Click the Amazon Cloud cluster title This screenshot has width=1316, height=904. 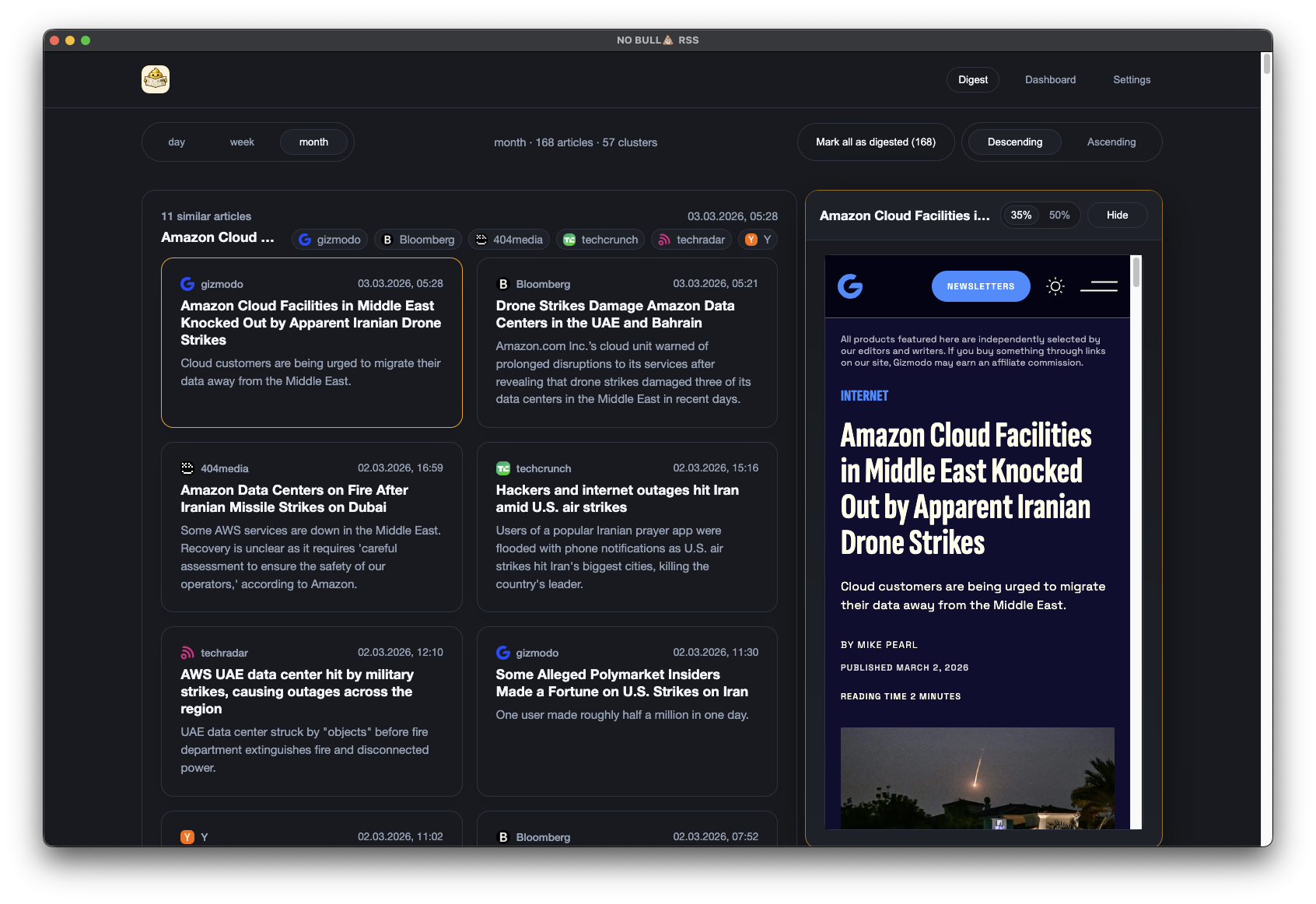[x=218, y=237]
